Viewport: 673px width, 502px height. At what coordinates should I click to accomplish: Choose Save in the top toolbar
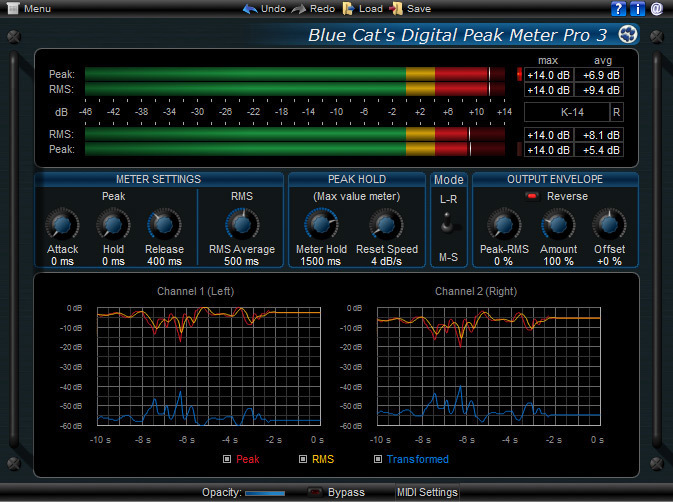click(x=419, y=9)
